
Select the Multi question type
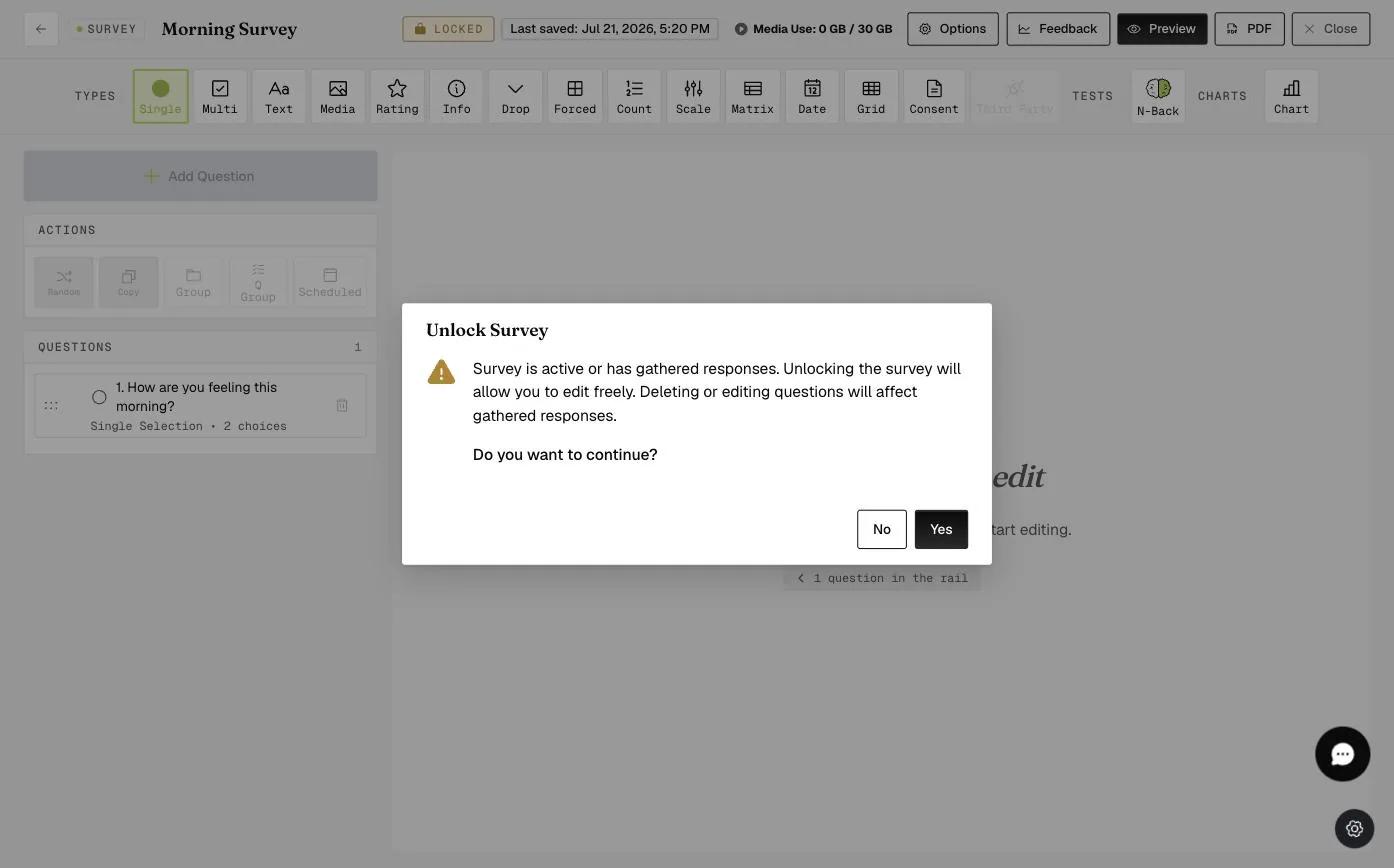pyautogui.click(x=220, y=96)
